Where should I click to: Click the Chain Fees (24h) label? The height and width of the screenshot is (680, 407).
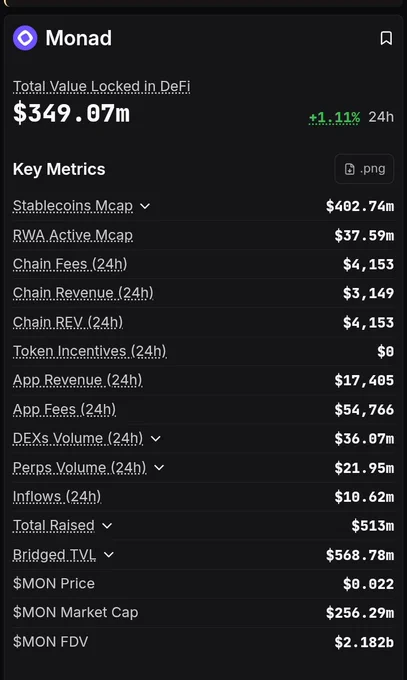pos(70,264)
